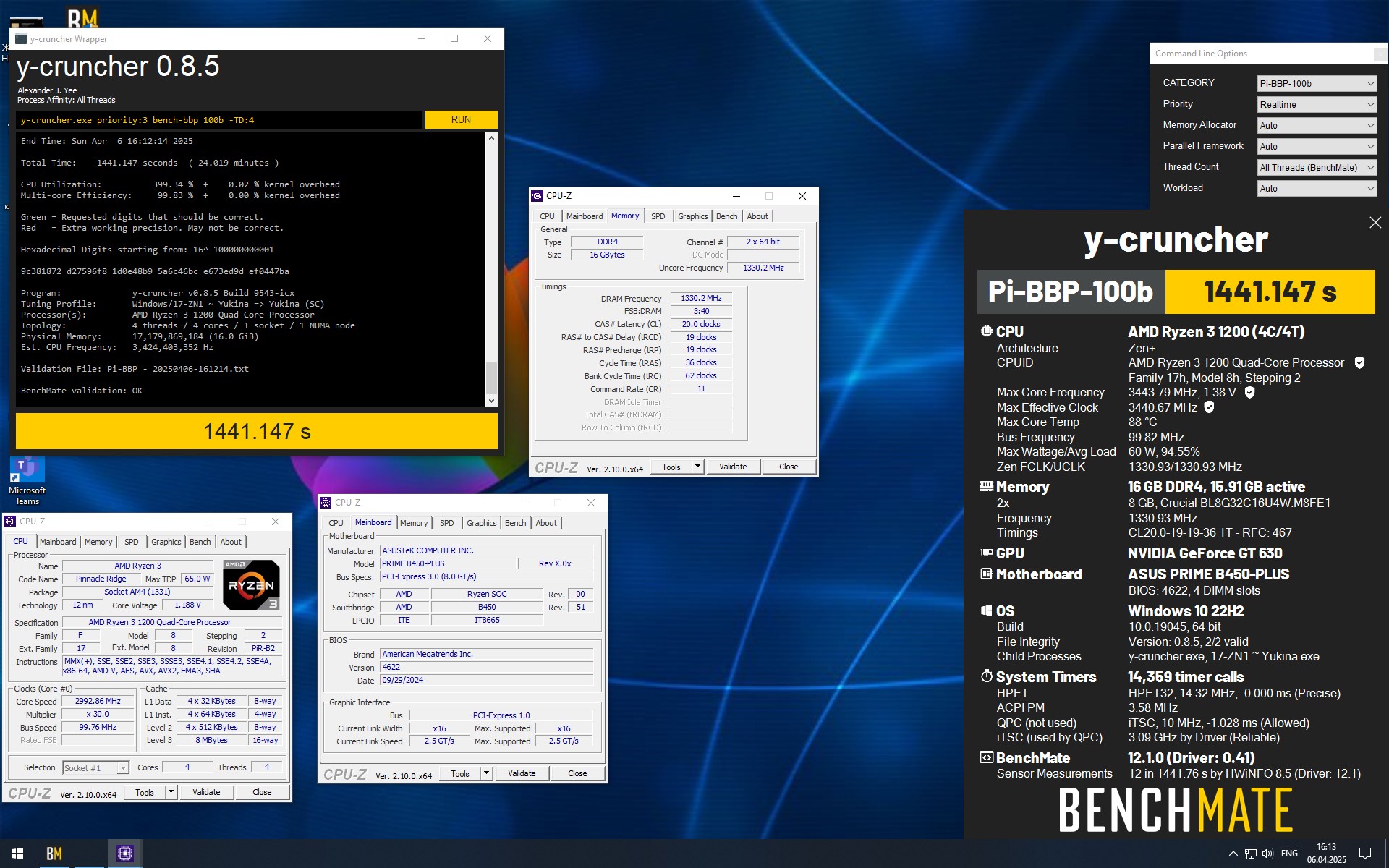Click the CPU icon in BenchMate result panel
The width and height of the screenshot is (1389, 868).
(x=986, y=331)
